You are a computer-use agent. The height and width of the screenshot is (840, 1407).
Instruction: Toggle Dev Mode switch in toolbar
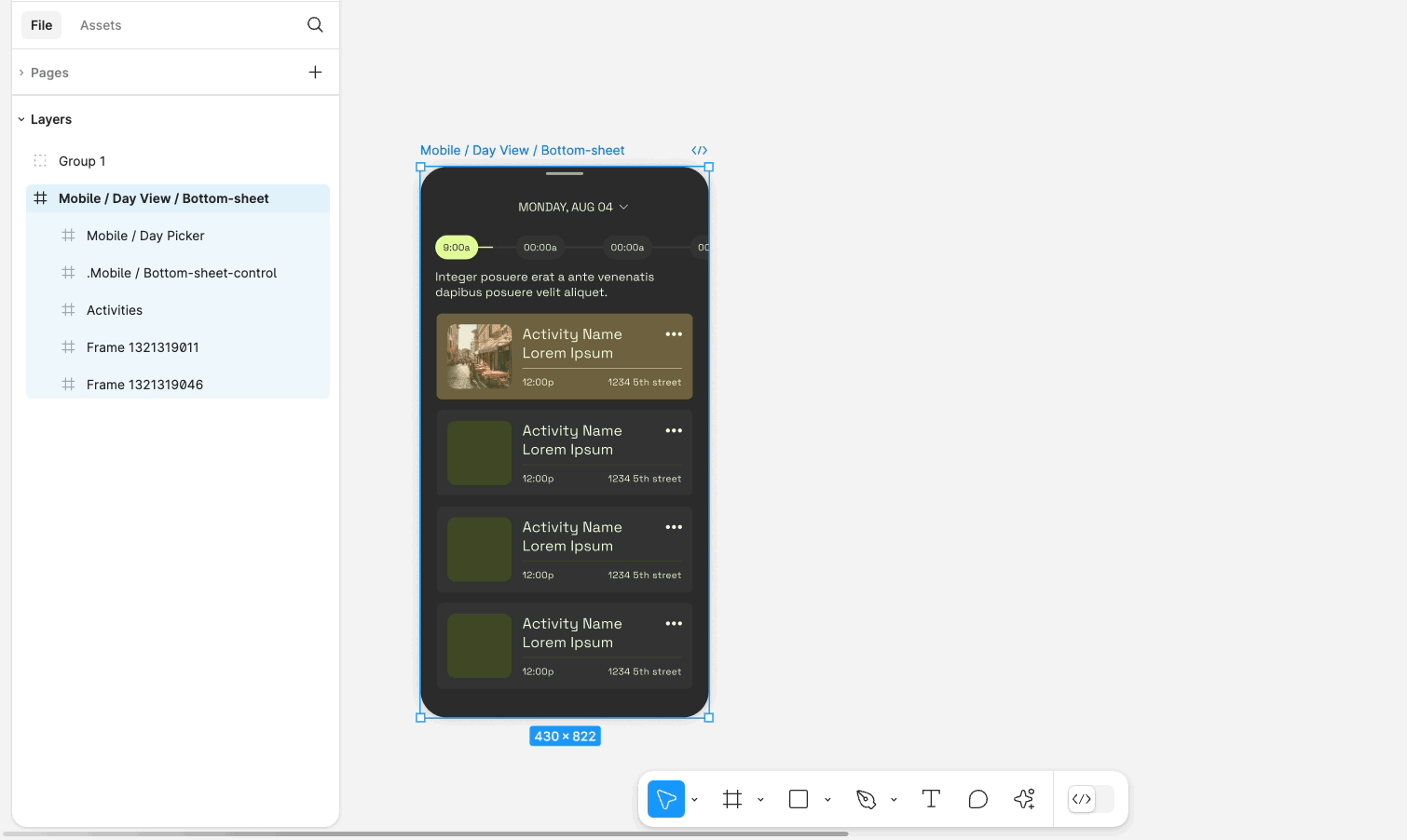pos(1091,799)
